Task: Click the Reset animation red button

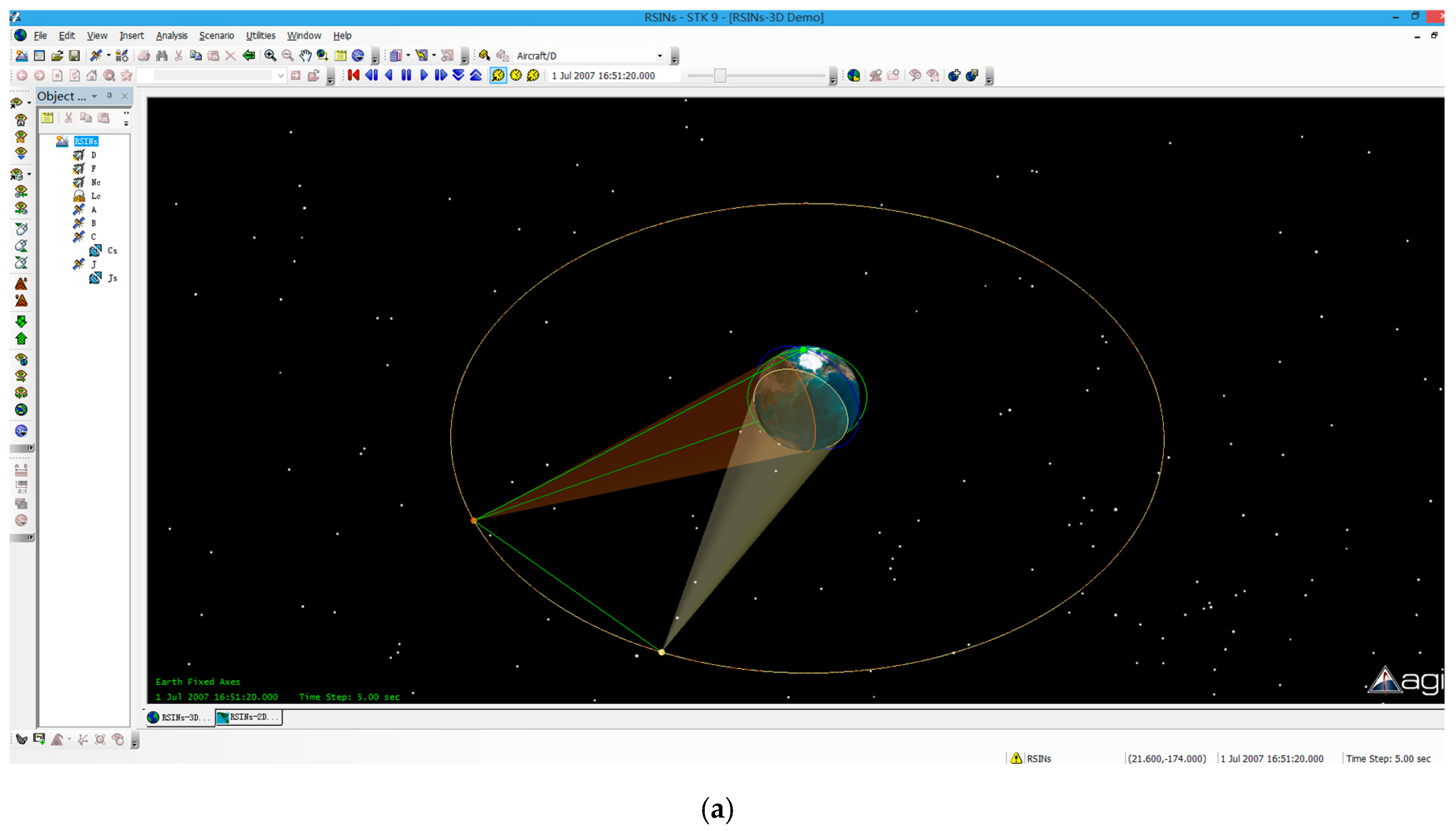Action: click(353, 75)
